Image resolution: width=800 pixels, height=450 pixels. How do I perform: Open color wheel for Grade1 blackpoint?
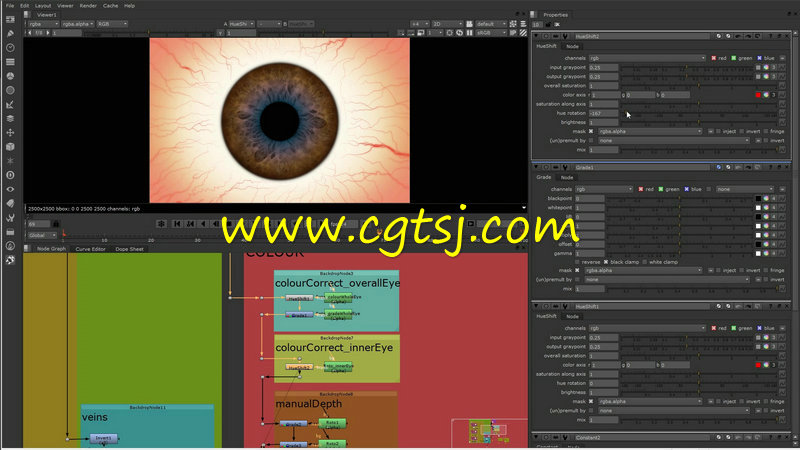[766, 198]
